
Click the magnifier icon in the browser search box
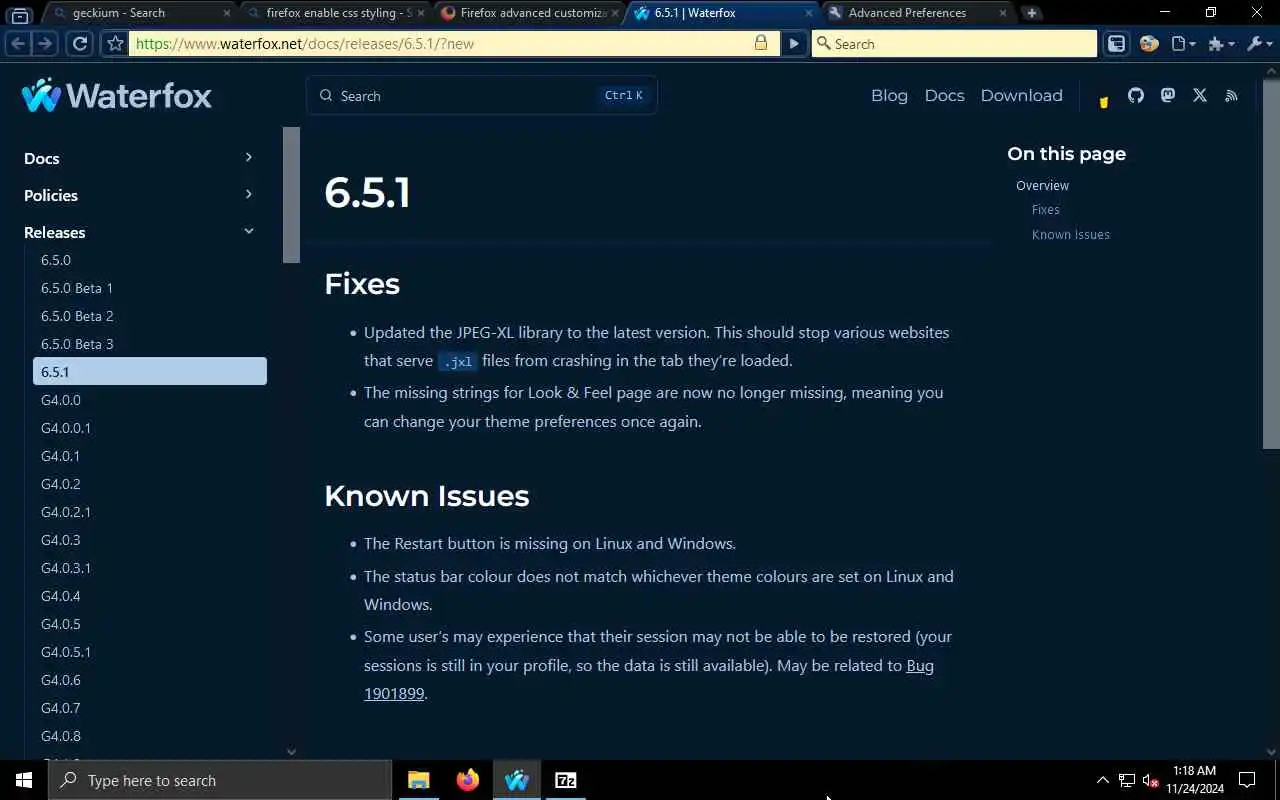point(823,44)
